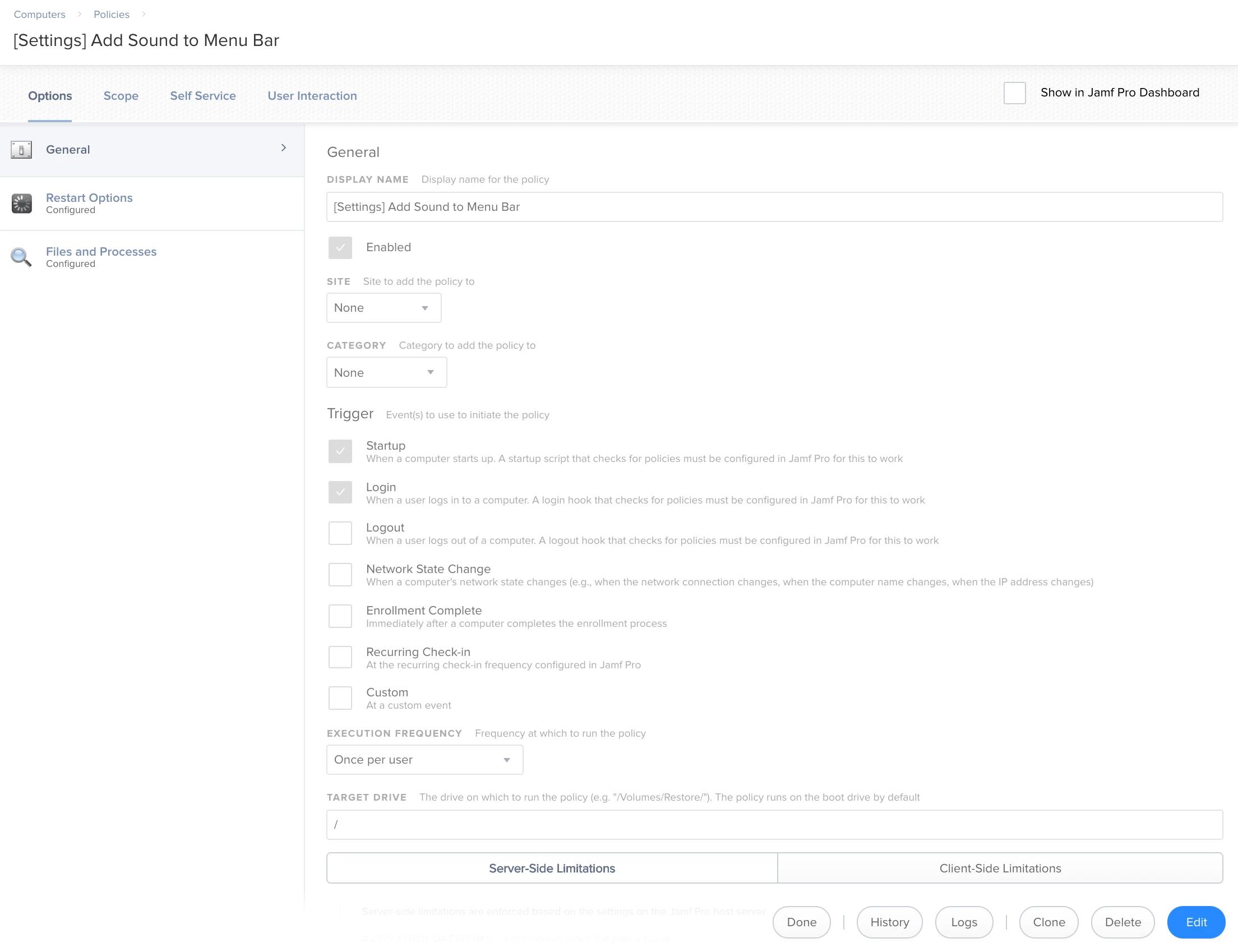Enable the Custom trigger checkbox

point(340,698)
